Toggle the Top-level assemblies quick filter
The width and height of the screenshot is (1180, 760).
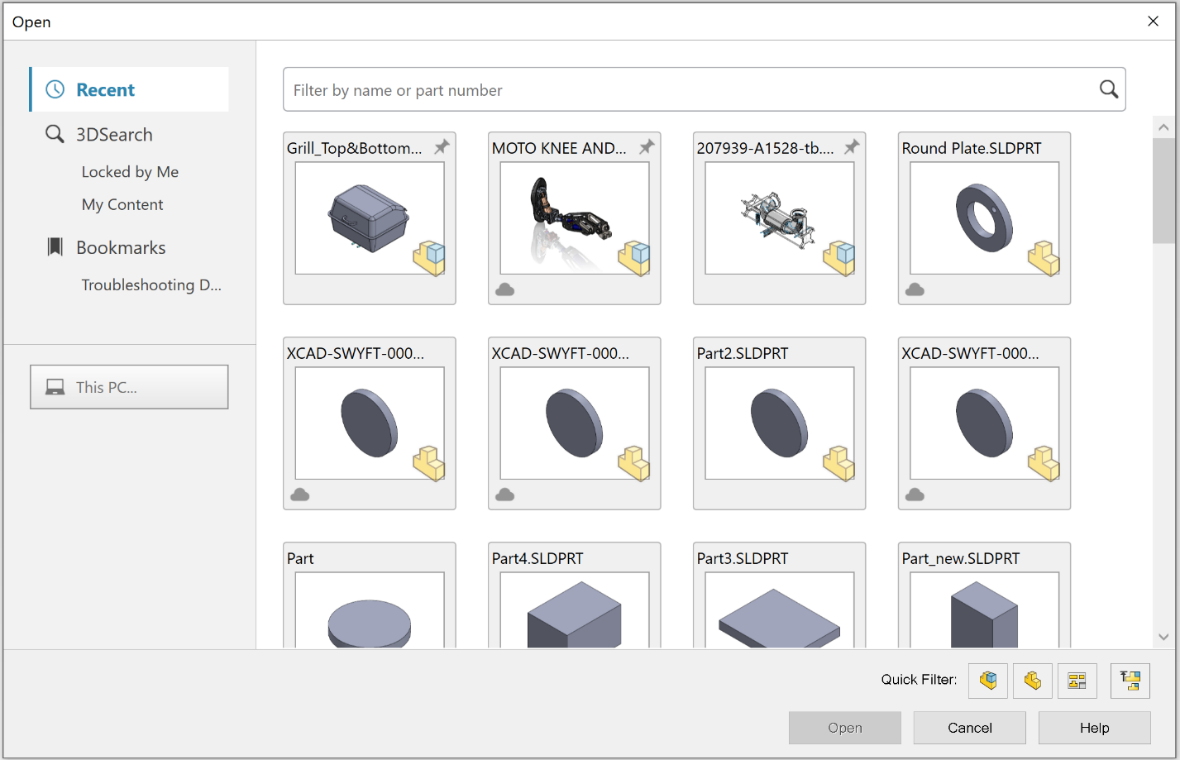1130,681
